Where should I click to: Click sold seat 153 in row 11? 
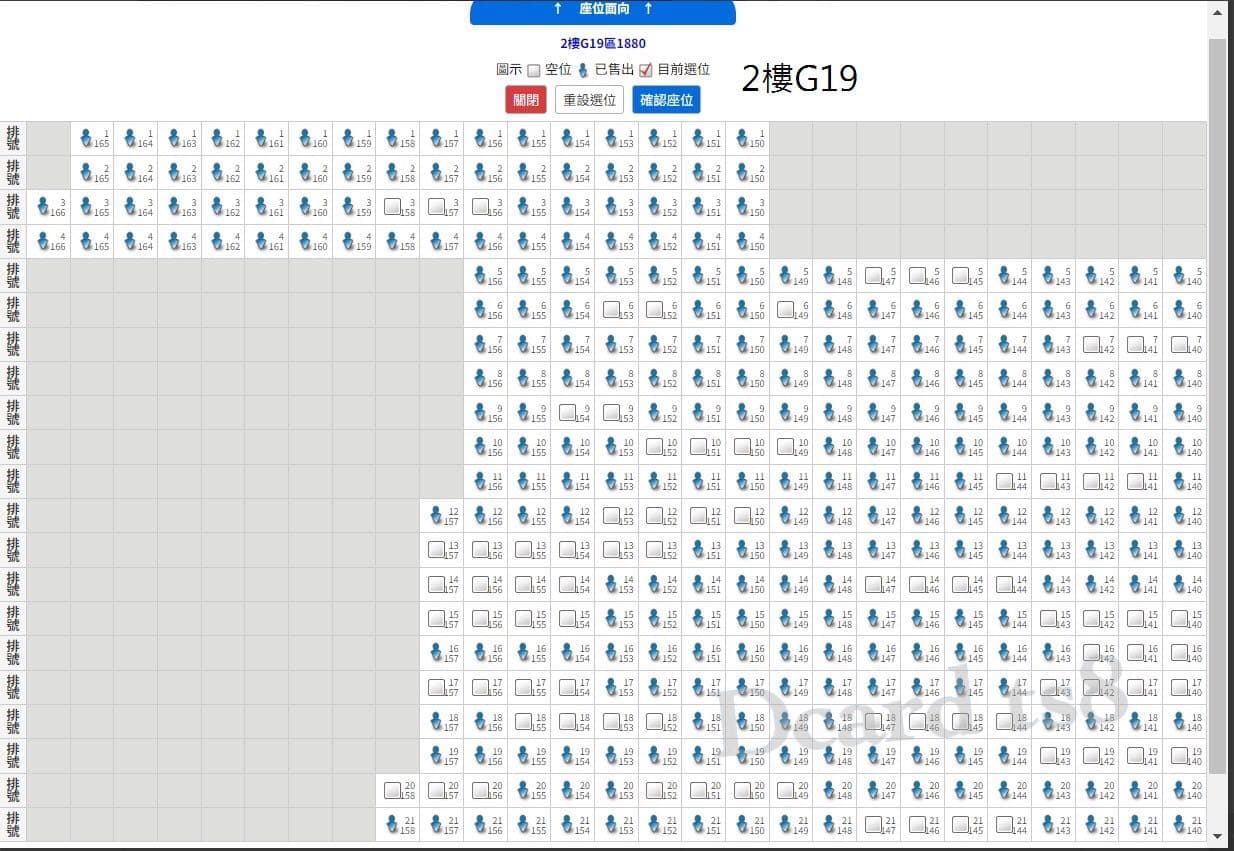click(611, 480)
